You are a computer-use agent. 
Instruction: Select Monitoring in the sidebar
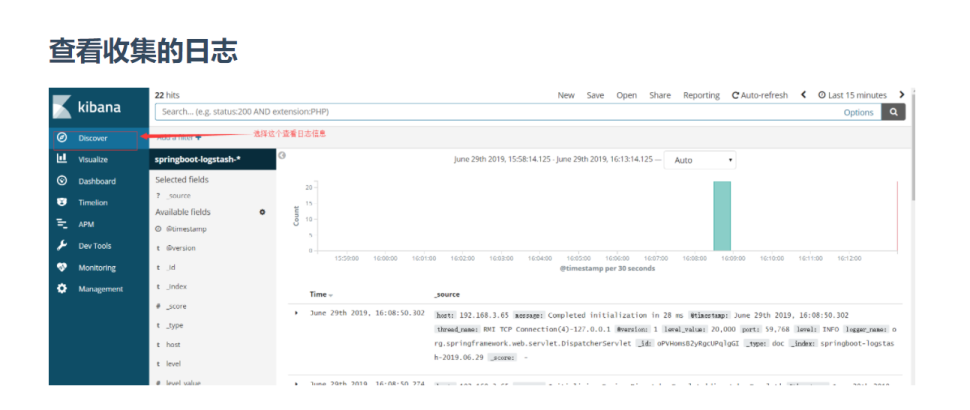[97, 268]
